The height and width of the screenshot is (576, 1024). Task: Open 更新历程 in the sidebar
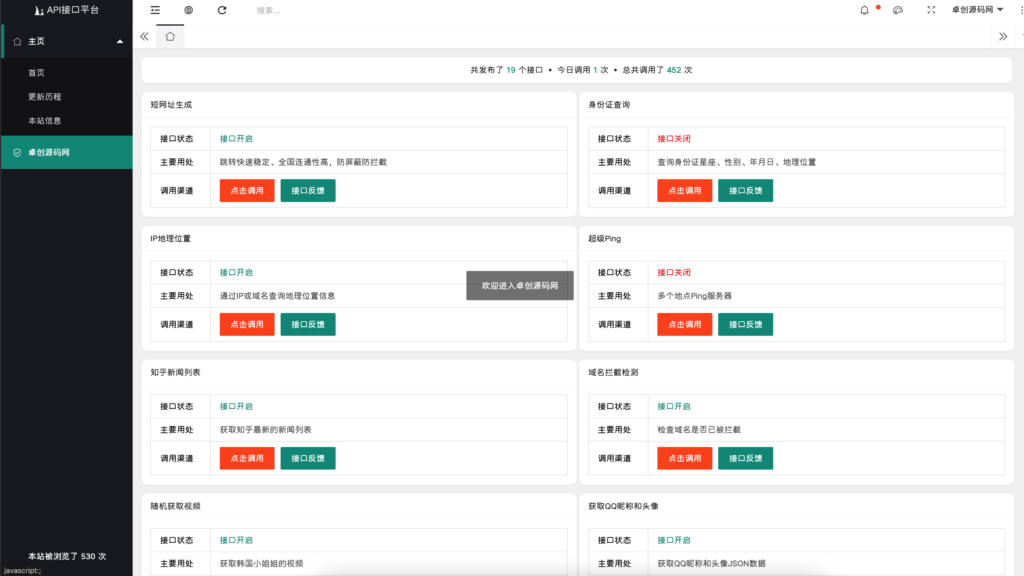point(44,97)
